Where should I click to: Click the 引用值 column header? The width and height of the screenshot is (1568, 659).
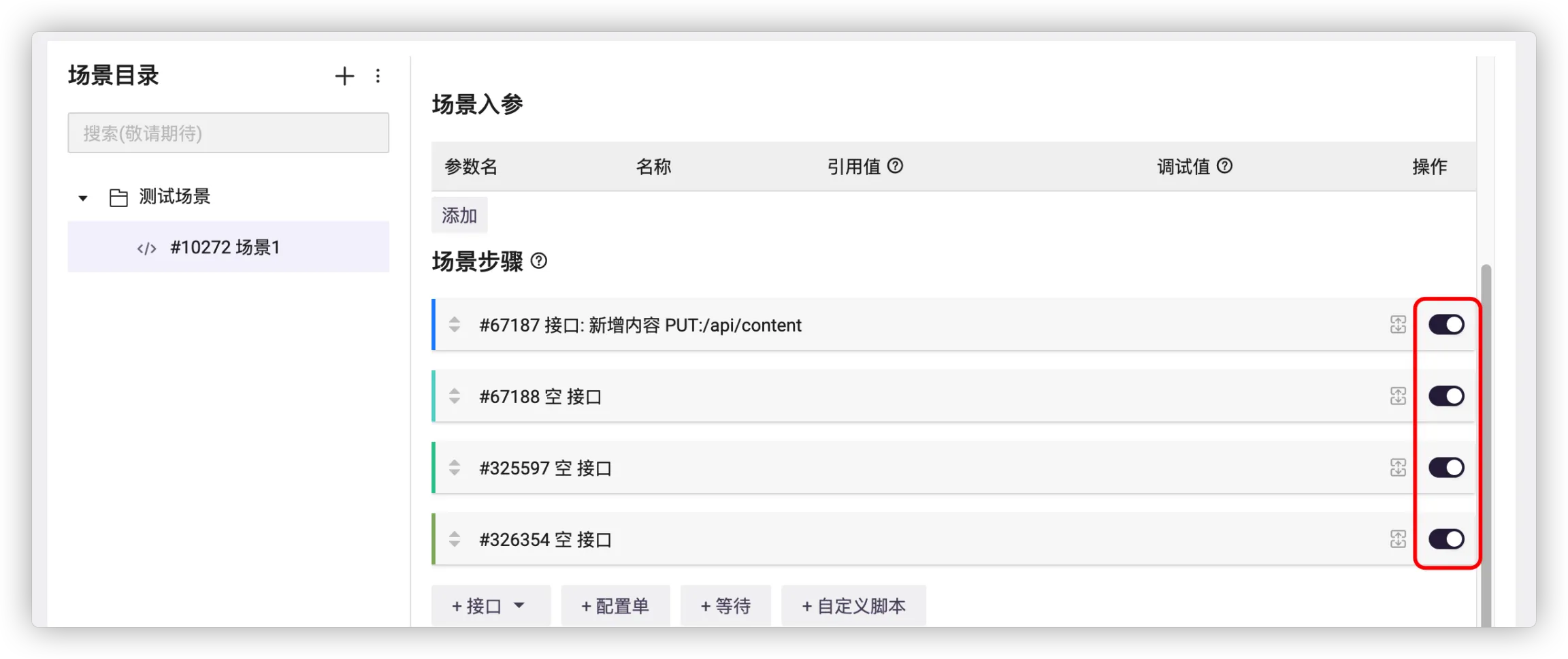click(x=854, y=166)
